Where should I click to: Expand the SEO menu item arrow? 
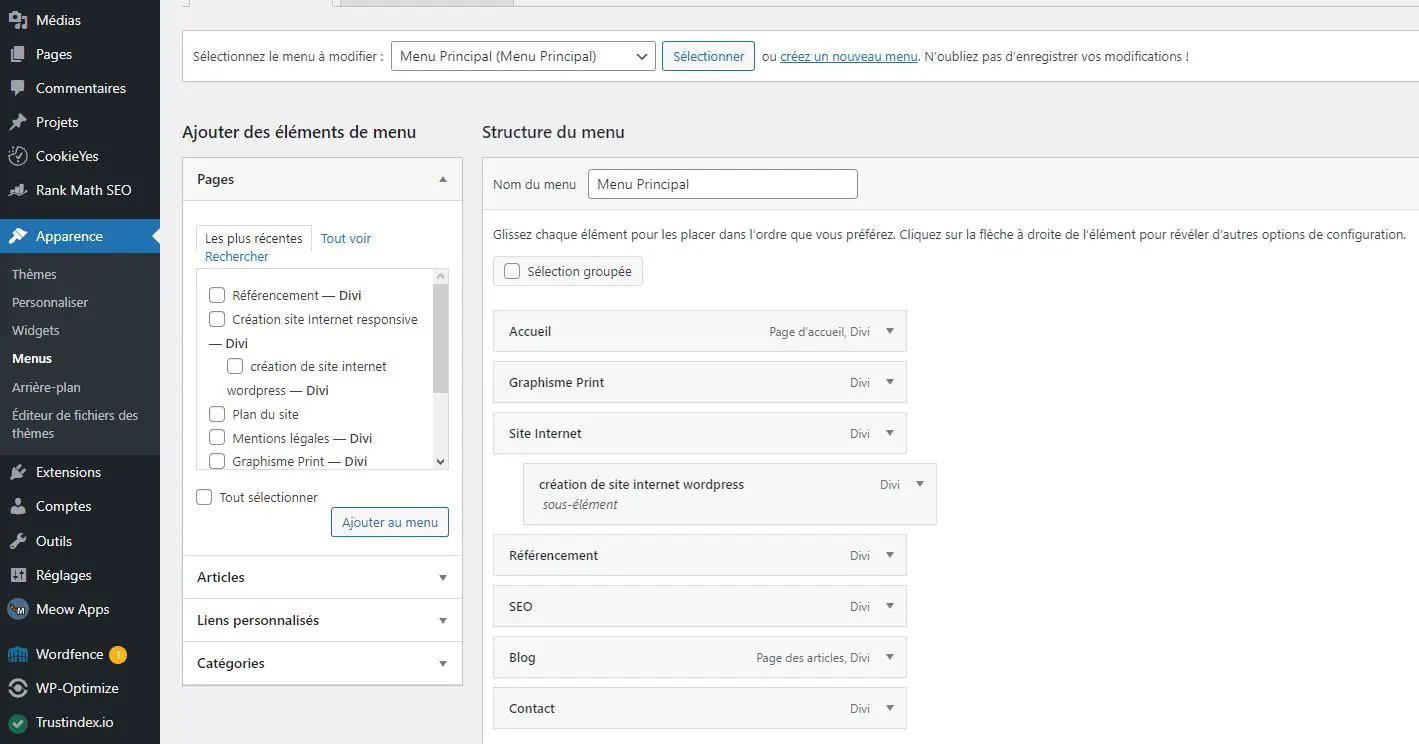[890, 606]
